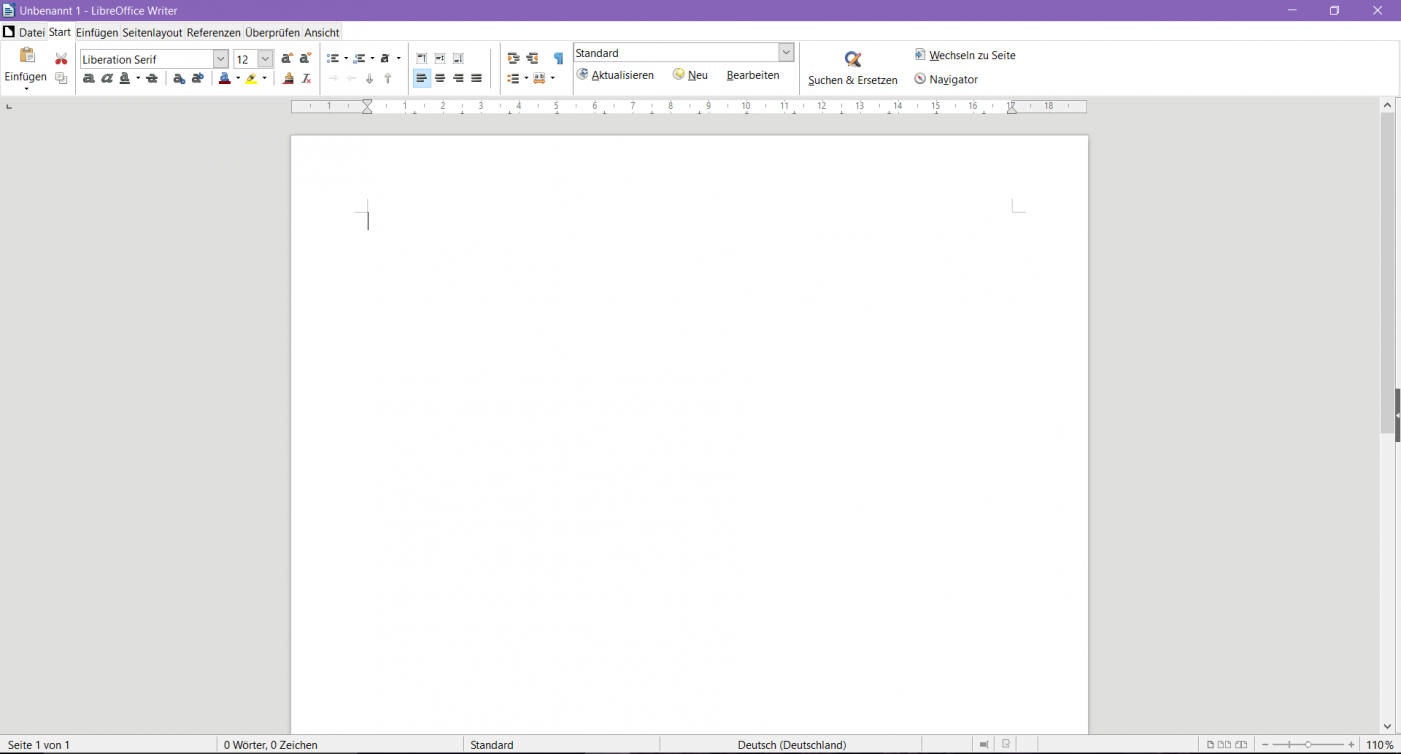
Task: Click the Einfügen paste clipboard icon
Action: 27,55
